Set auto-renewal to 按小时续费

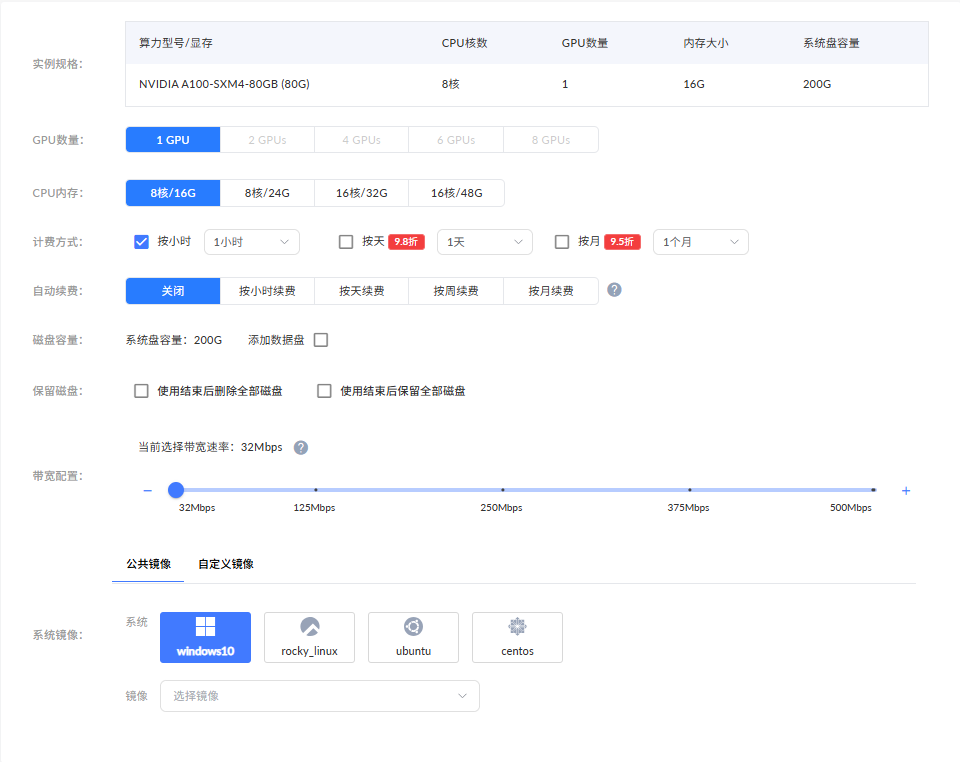268,291
